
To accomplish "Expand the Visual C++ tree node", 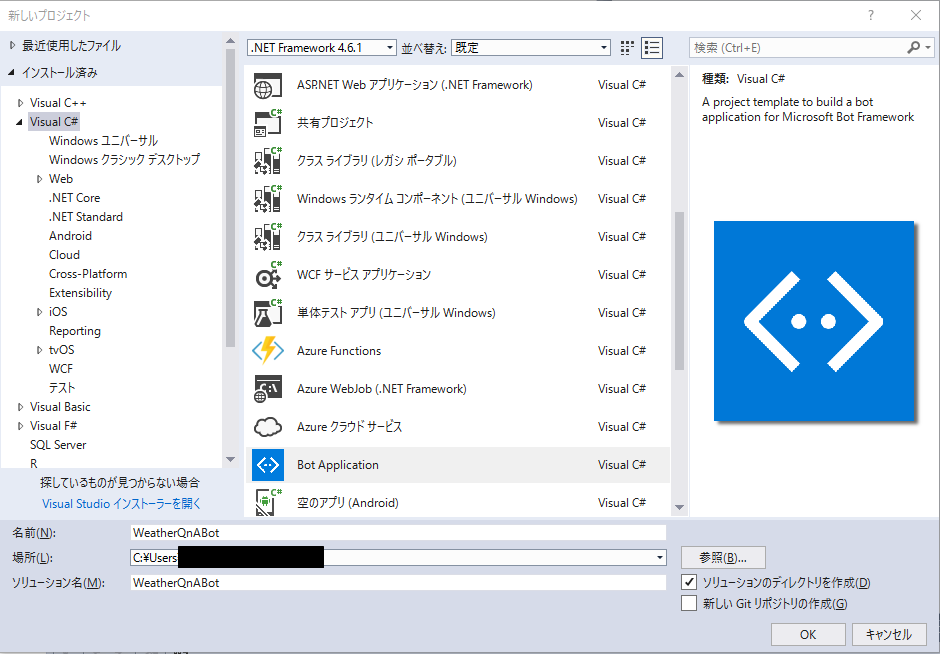I will pyautogui.click(x=20, y=103).
